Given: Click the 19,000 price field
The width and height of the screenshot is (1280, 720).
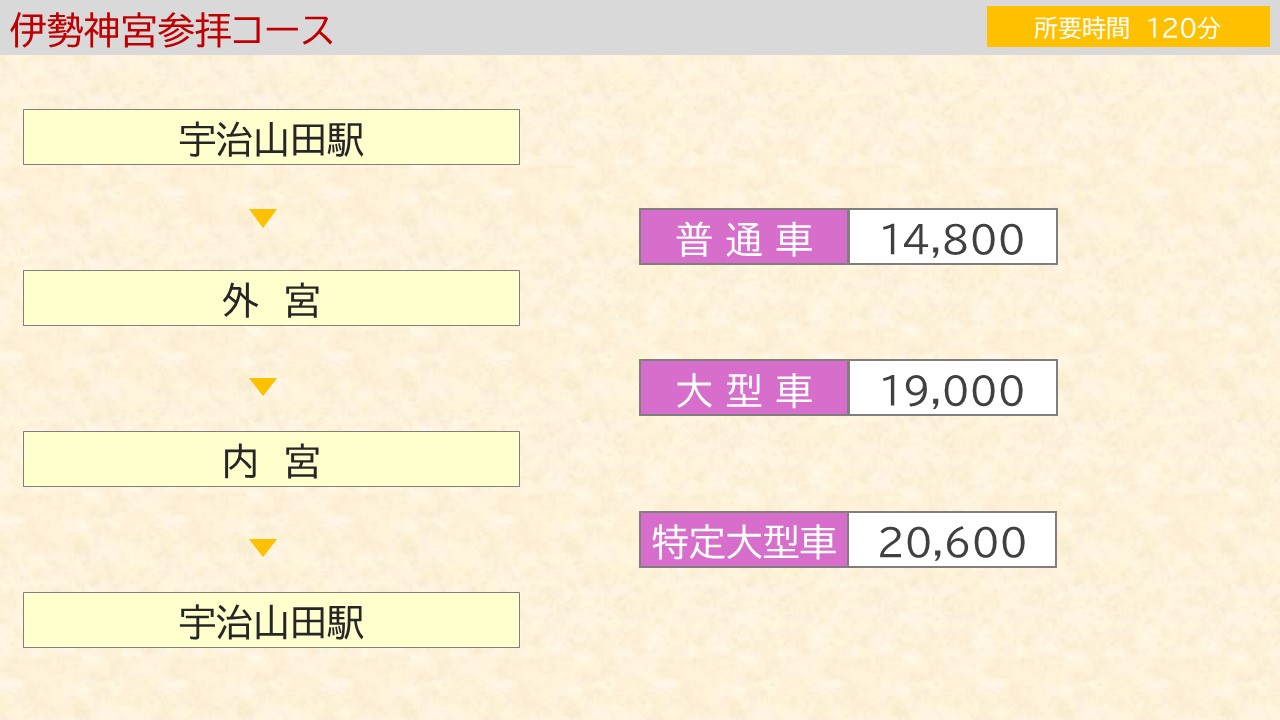Looking at the screenshot, I should click(x=953, y=388).
